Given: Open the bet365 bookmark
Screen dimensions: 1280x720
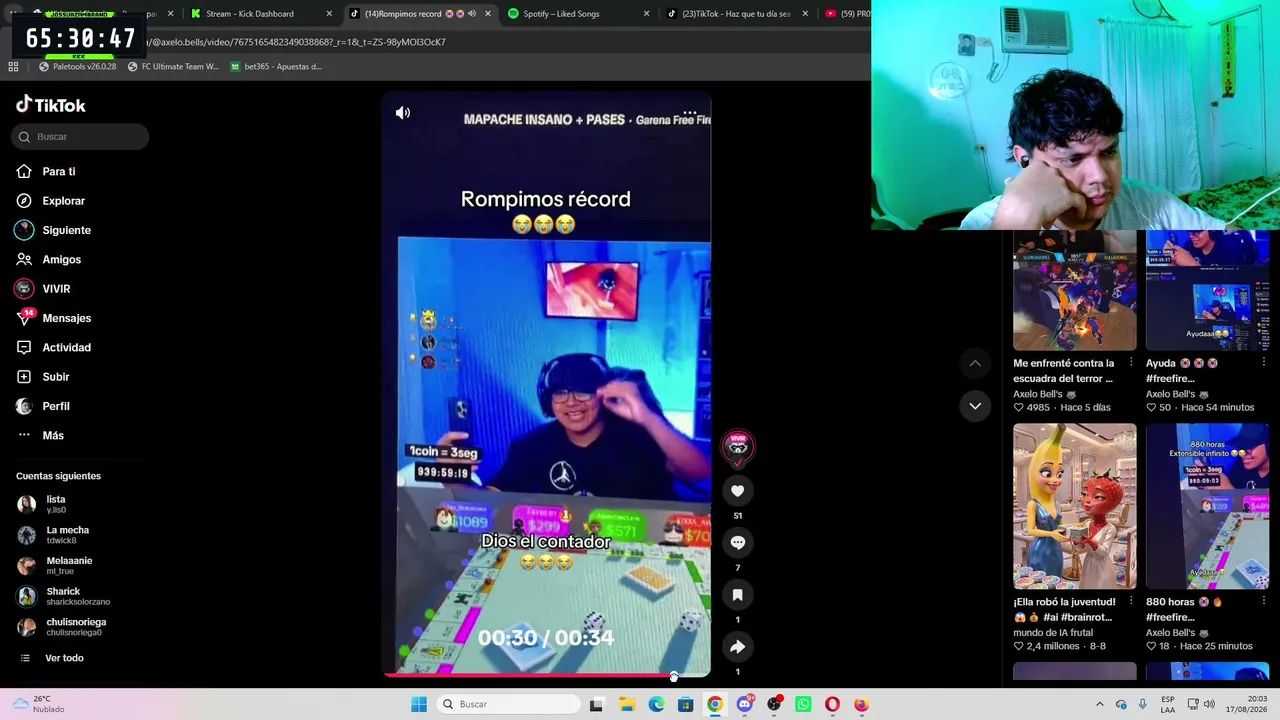Looking at the screenshot, I should point(276,67).
